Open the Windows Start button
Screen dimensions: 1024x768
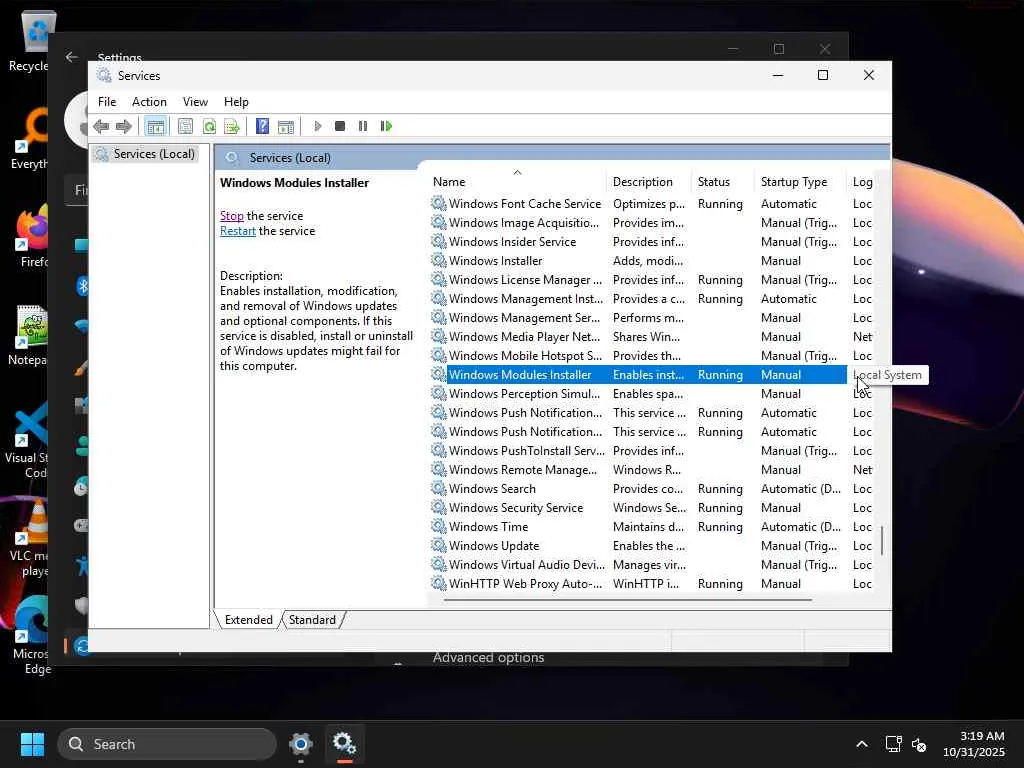[32, 744]
